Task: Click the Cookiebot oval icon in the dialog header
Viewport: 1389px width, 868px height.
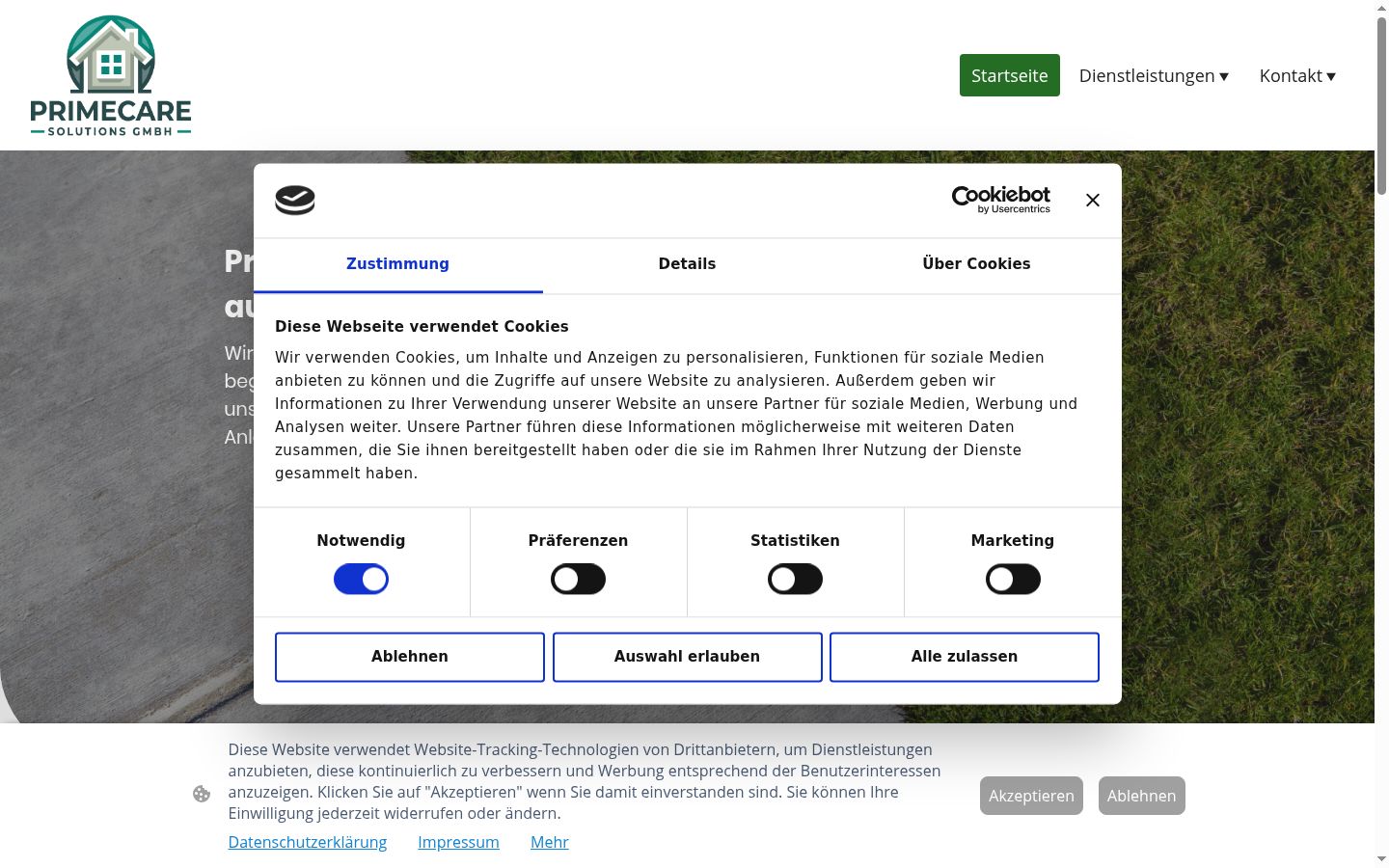Action: pyautogui.click(x=295, y=200)
